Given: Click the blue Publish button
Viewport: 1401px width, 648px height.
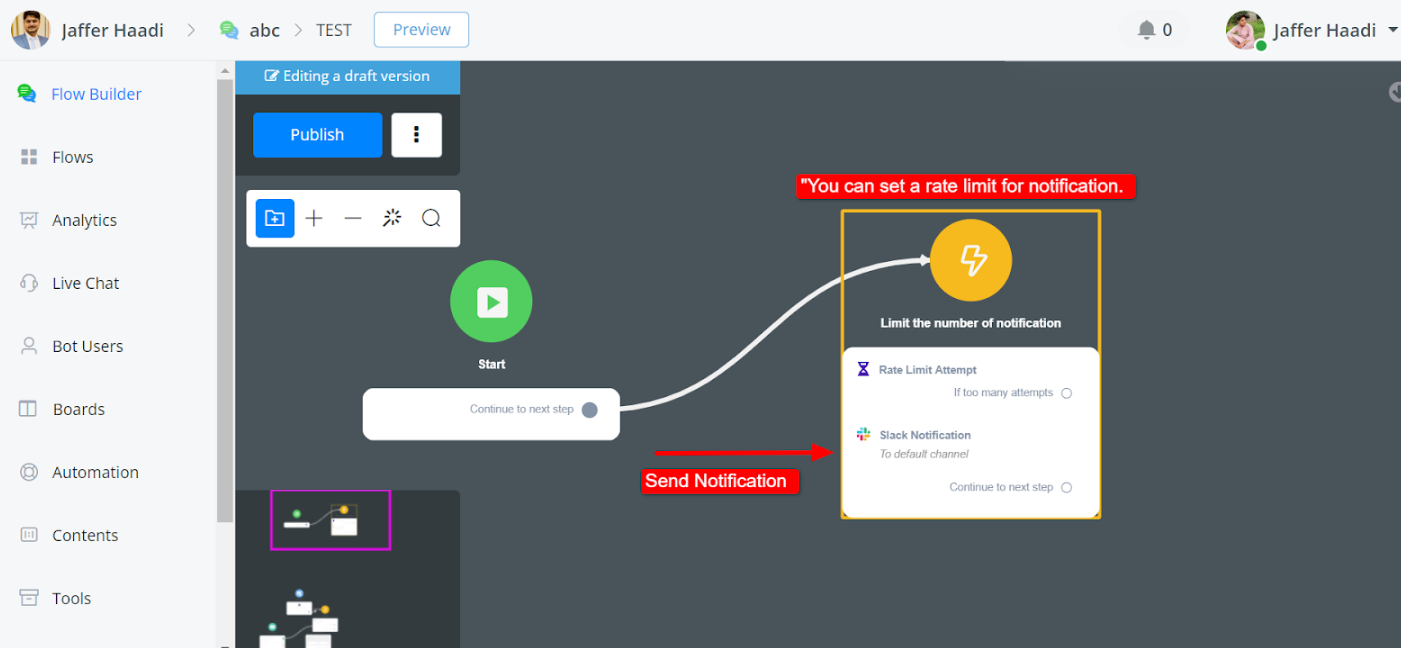Looking at the screenshot, I should point(317,135).
